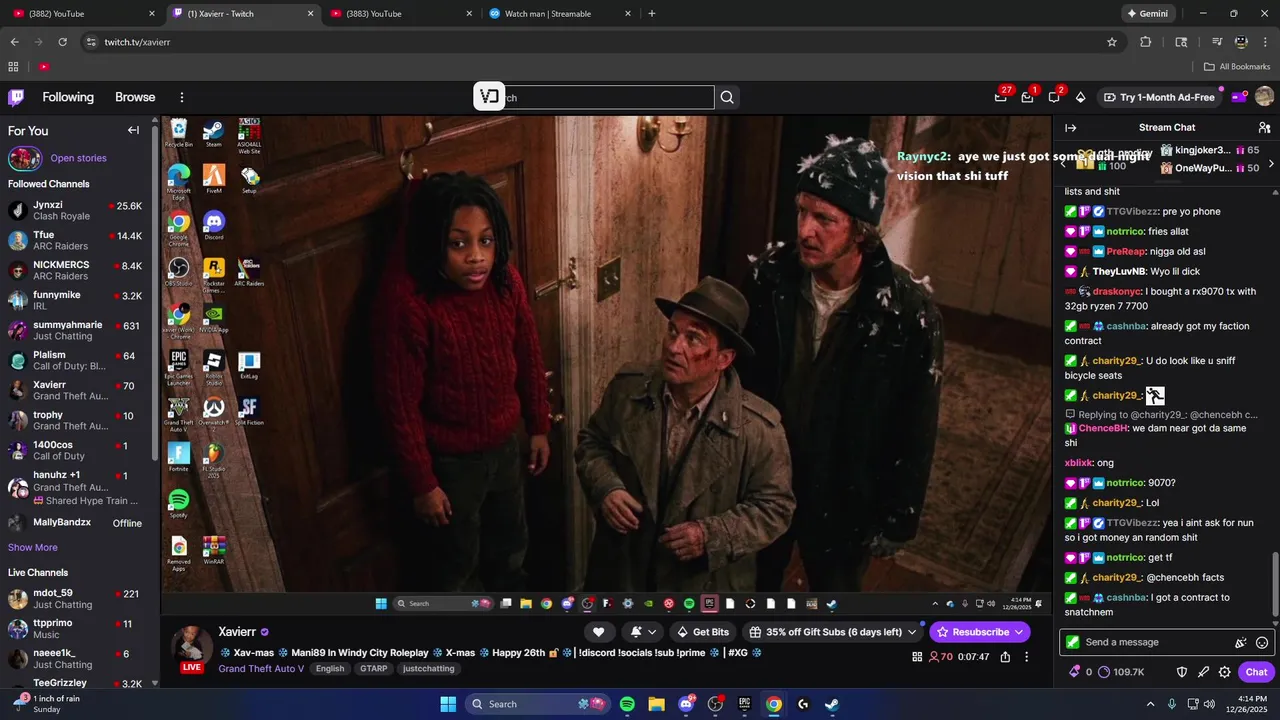Image resolution: width=1280 pixels, height=720 pixels.
Task: Open stories link in sidebar
Action: click(x=78, y=158)
